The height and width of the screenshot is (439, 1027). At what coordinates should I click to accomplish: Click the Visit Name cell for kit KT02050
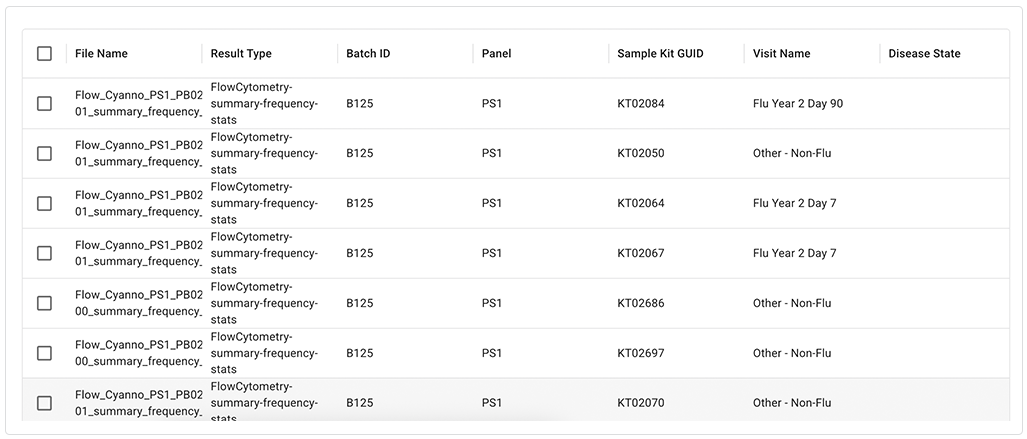click(792, 153)
